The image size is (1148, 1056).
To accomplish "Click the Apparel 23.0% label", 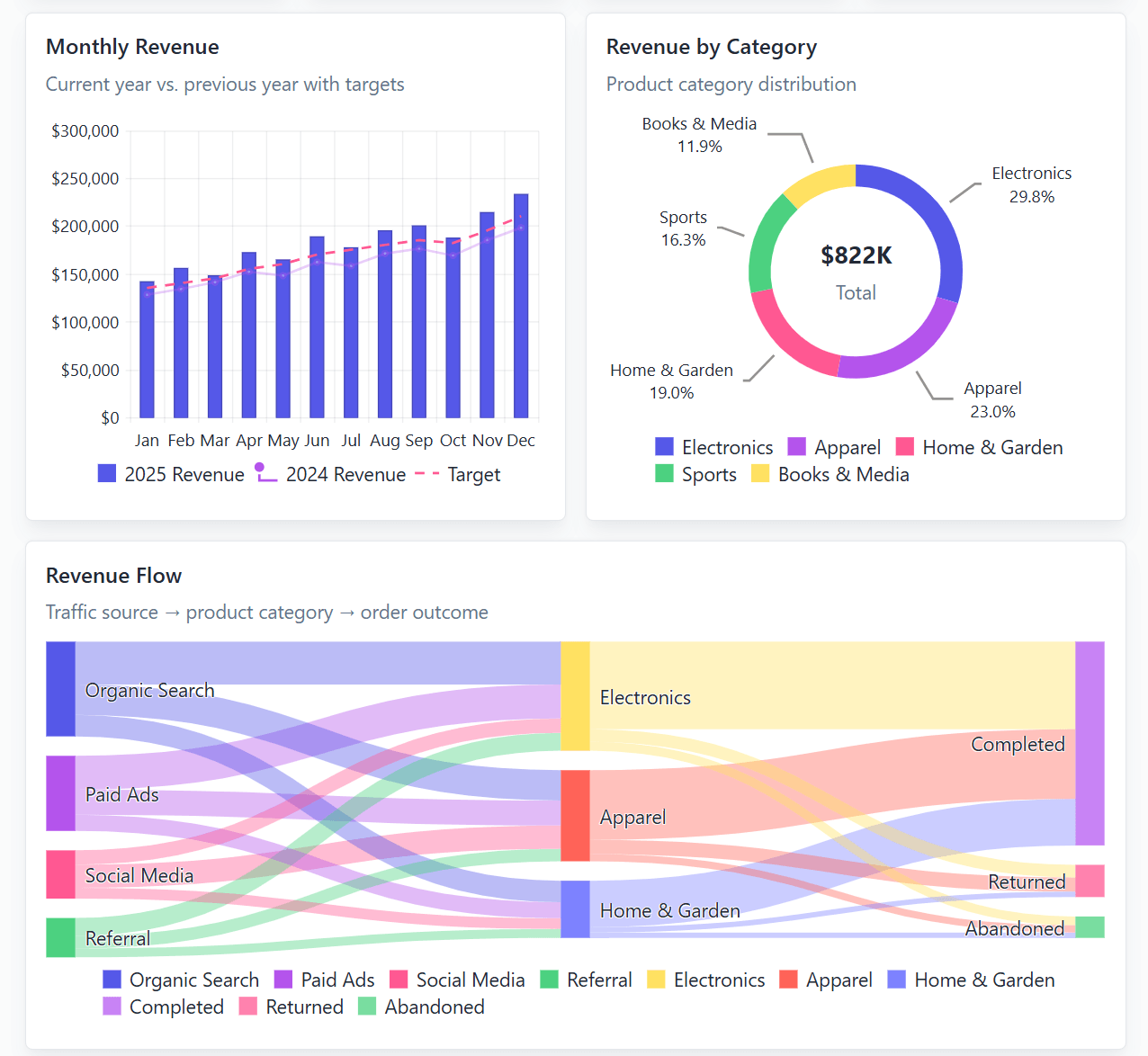I will pyautogui.click(x=992, y=399).
